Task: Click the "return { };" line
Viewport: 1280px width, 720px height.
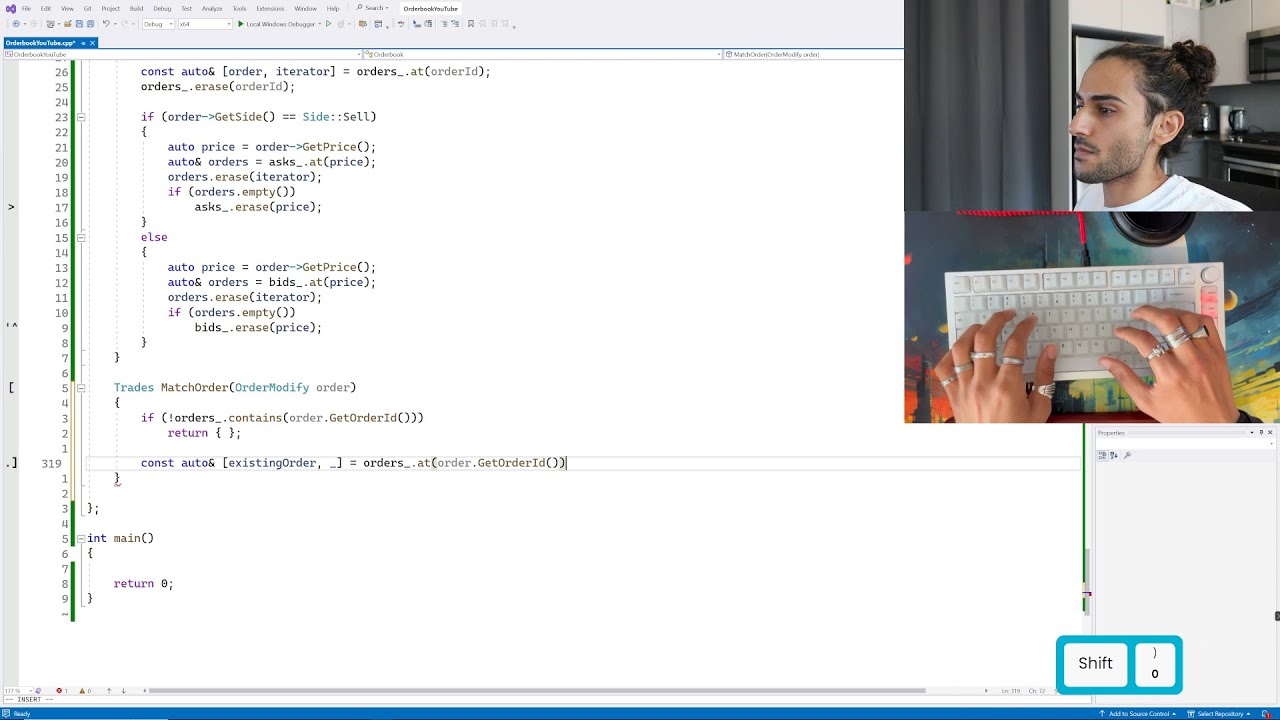Action: click(x=204, y=433)
